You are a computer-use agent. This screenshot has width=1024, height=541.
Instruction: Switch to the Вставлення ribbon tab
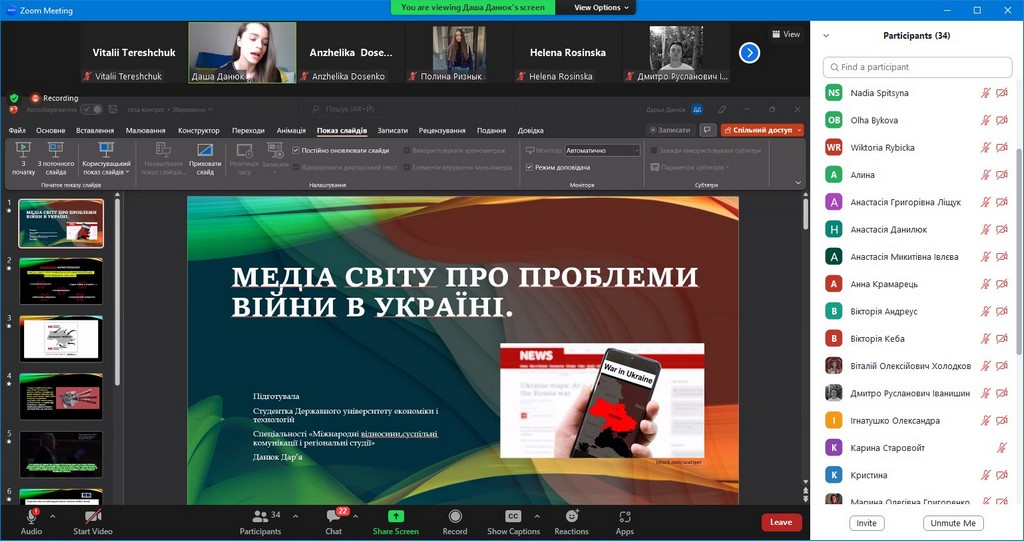point(95,130)
